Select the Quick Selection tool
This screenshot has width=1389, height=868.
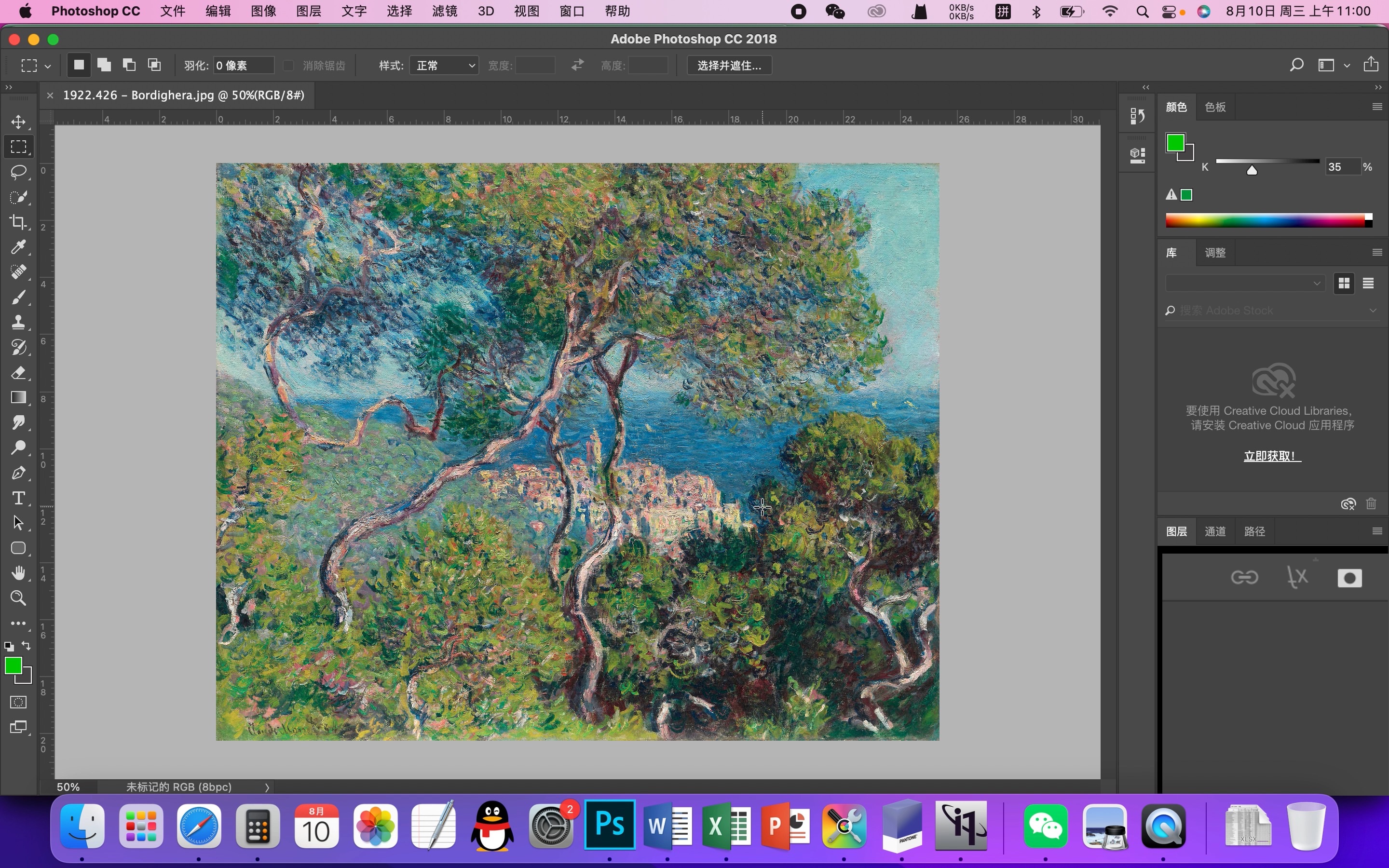pyautogui.click(x=18, y=197)
